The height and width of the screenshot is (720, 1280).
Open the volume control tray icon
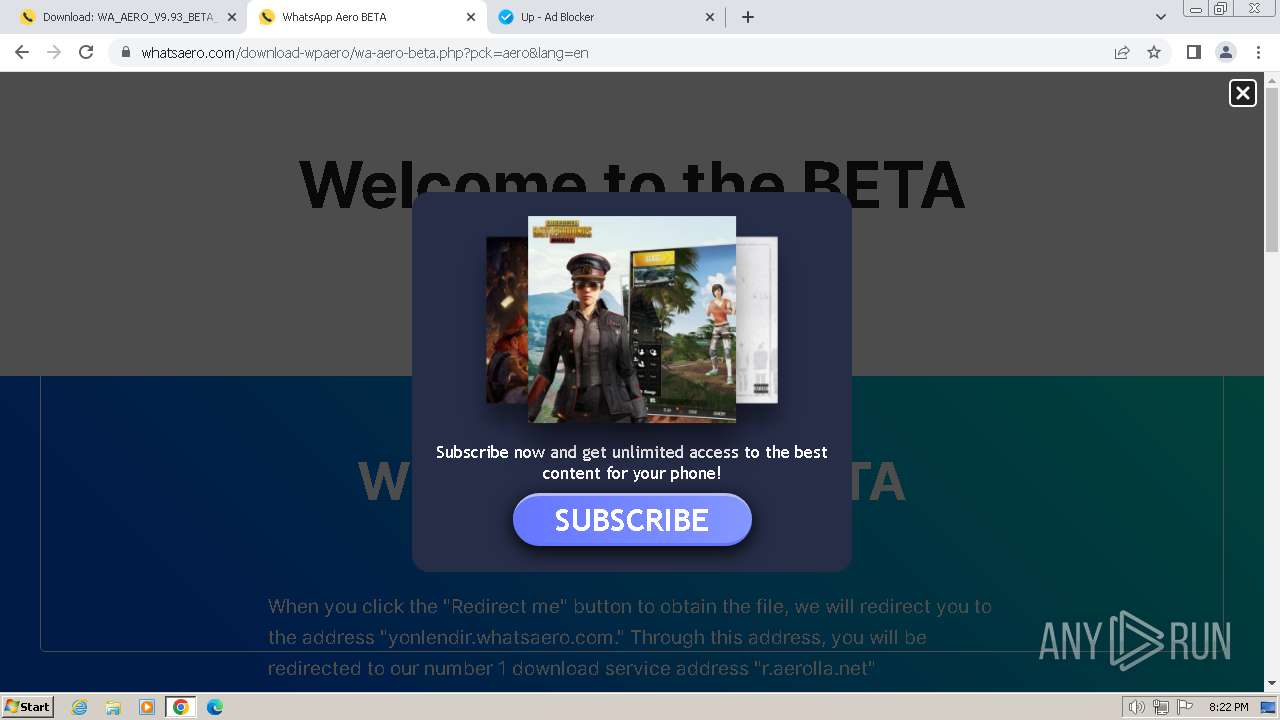tap(1137, 707)
